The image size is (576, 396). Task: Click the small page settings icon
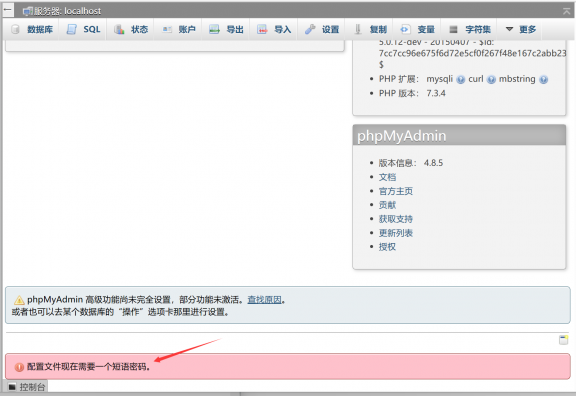[x=564, y=340]
